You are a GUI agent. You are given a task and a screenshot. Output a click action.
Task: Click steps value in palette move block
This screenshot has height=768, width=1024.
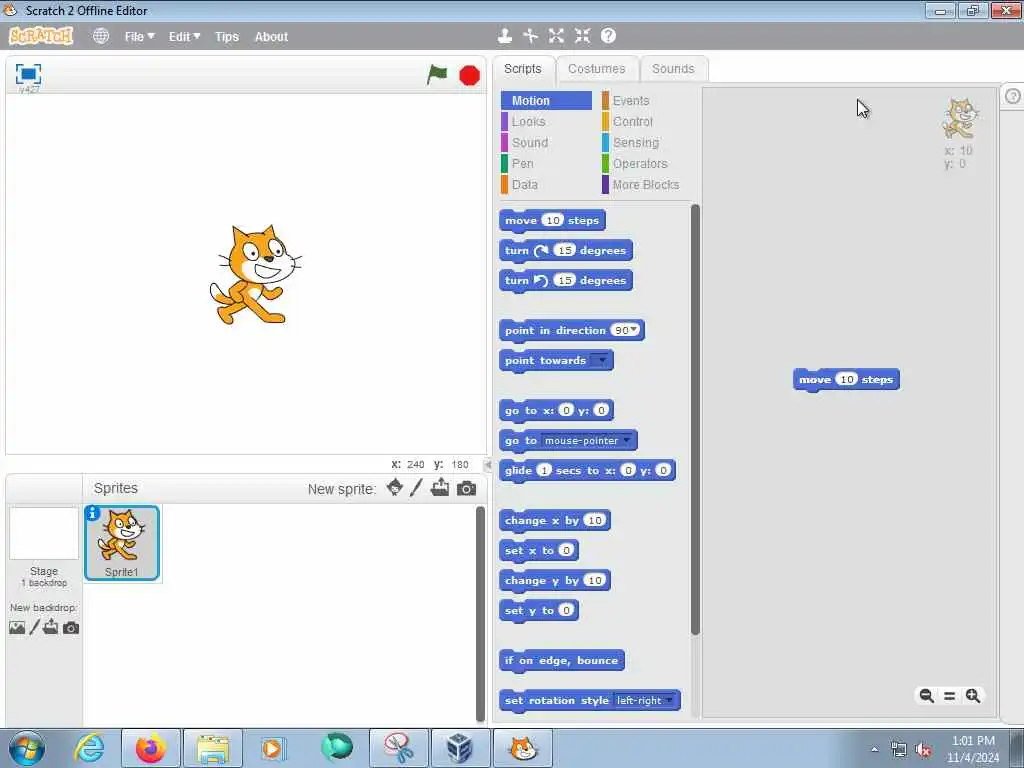(552, 220)
